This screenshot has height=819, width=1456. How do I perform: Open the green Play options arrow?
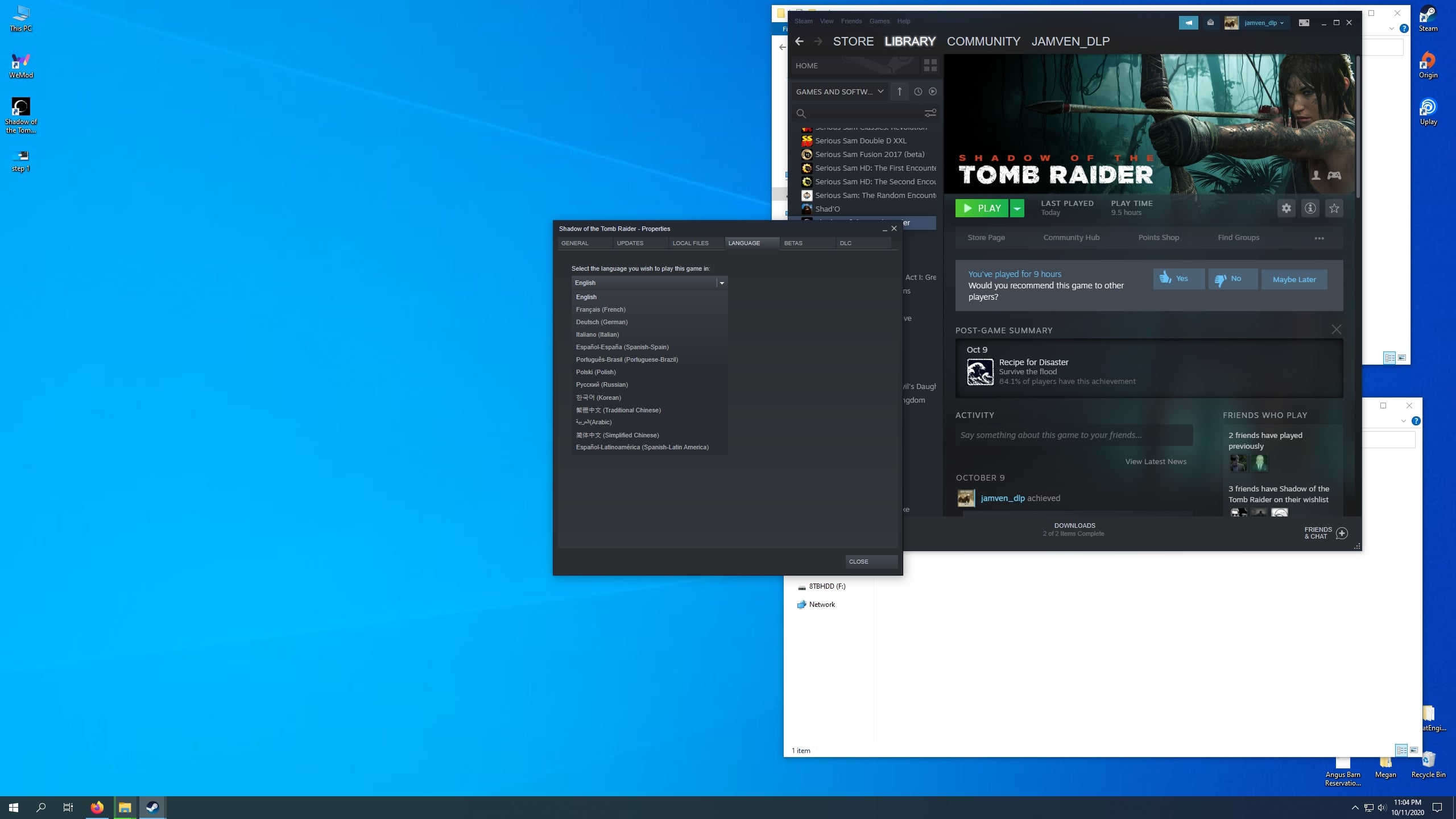pyautogui.click(x=1017, y=208)
